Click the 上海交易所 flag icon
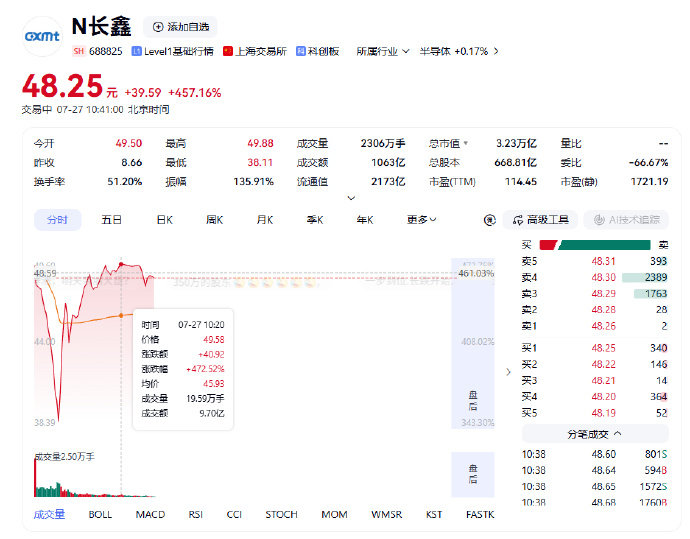This screenshot has width=690, height=539. point(228,51)
